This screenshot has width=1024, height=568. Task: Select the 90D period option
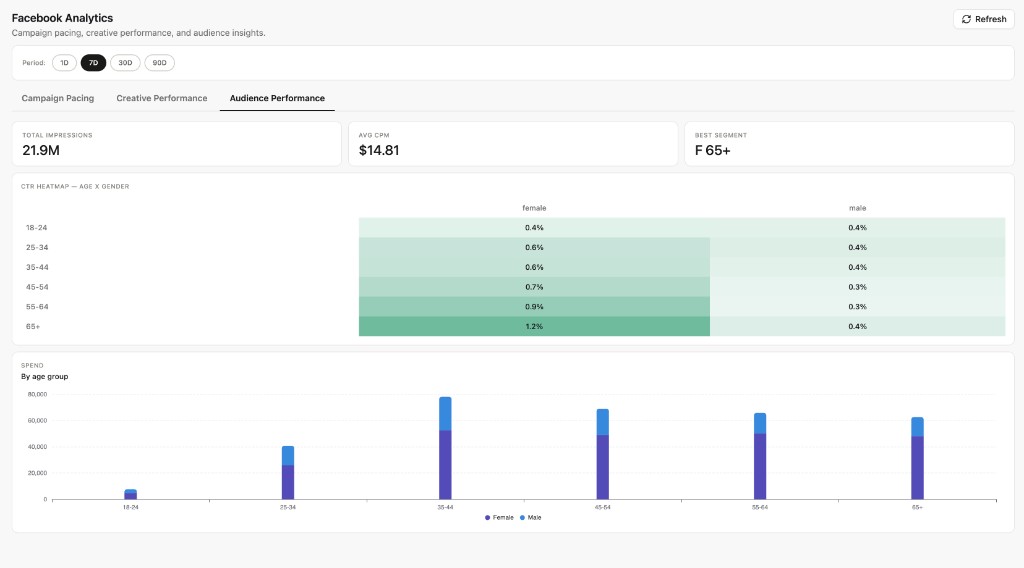tap(159, 63)
